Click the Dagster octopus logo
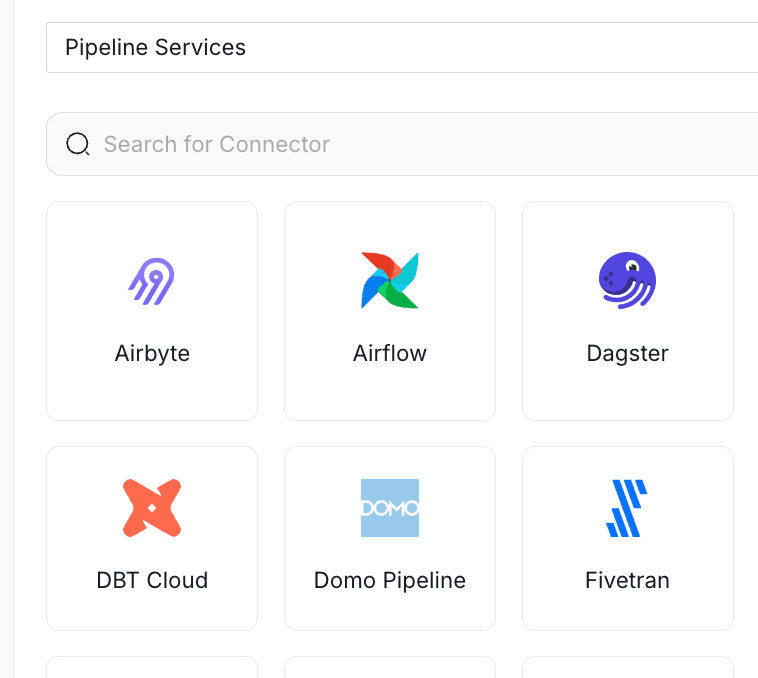Screen dimensions: 758x678 [x=627, y=280]
